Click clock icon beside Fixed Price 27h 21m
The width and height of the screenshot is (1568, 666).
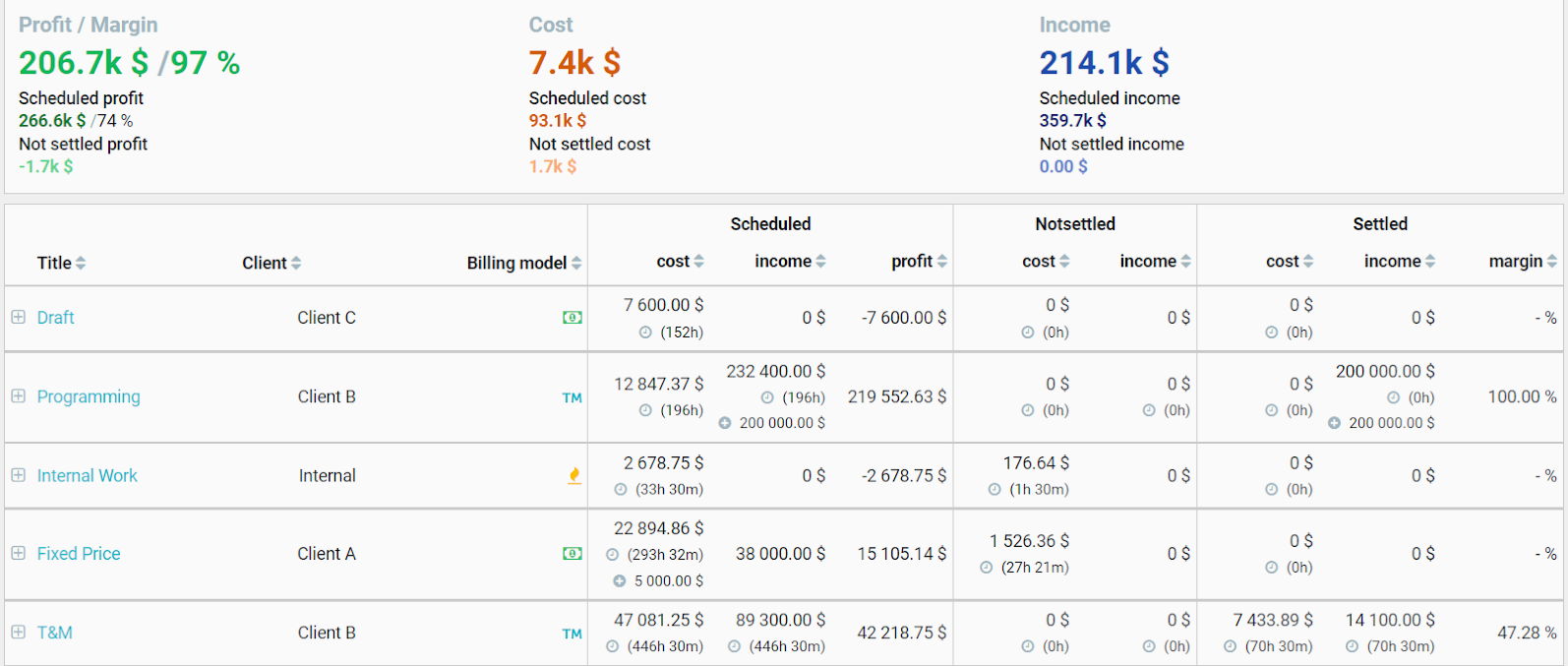[987, 568]
